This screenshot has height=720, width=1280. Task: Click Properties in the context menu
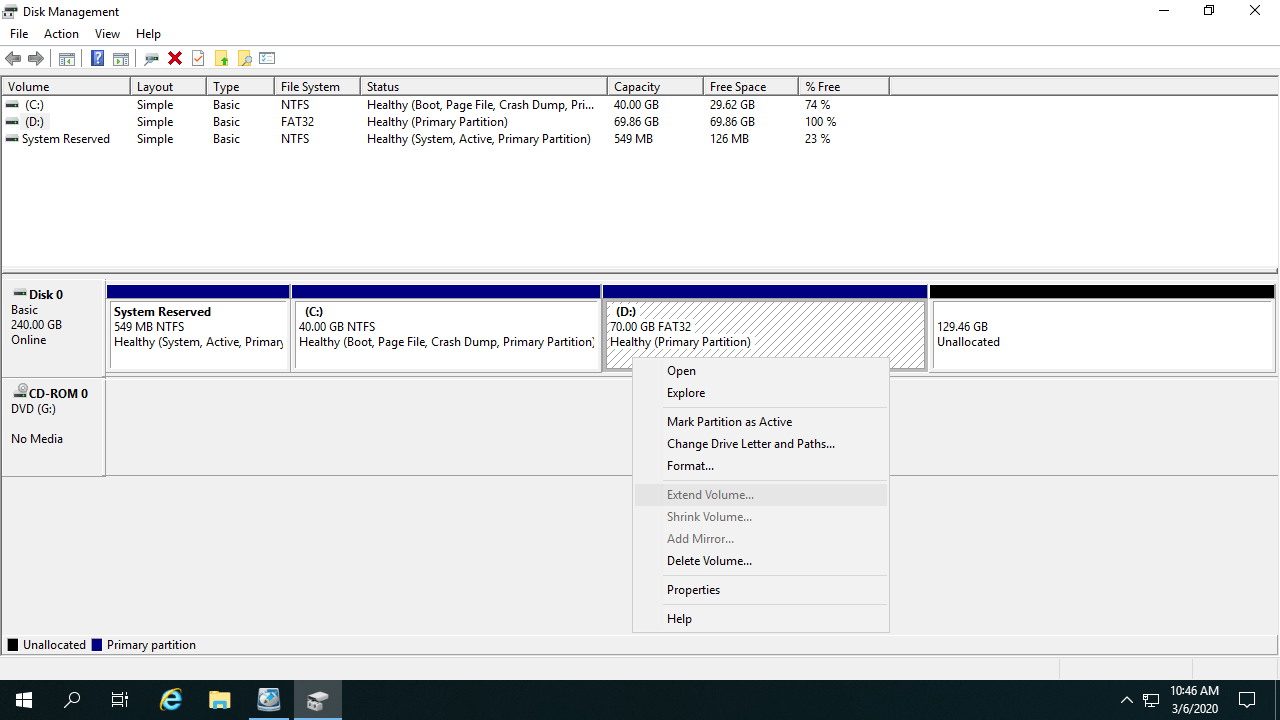click(693, 590)
